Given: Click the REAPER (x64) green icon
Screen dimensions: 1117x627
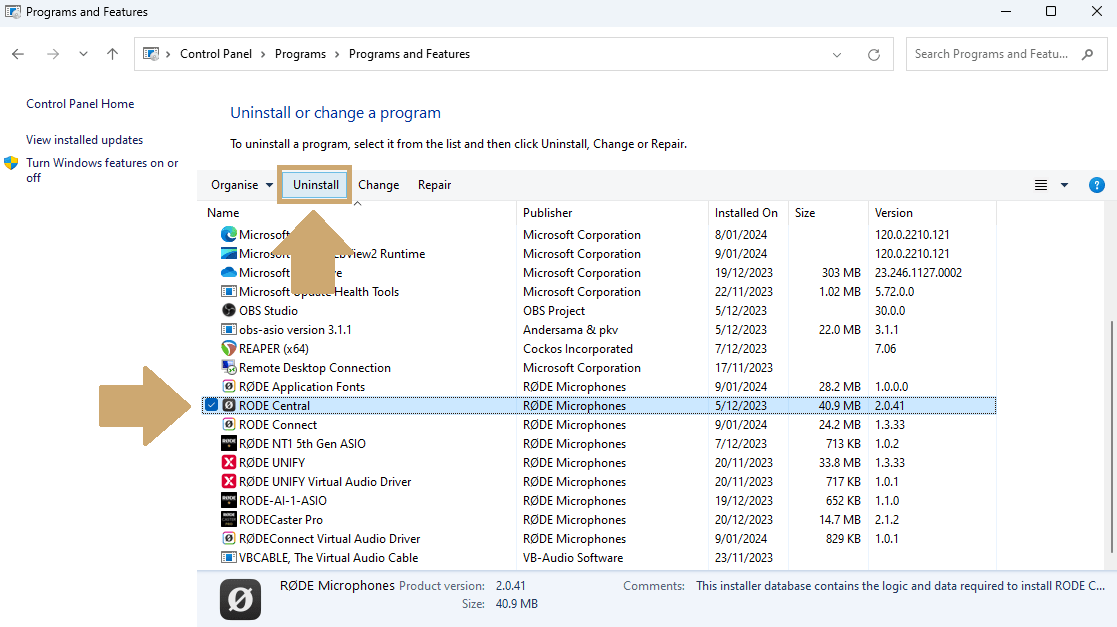Looking at the screenshot, I should coord(227,348).
